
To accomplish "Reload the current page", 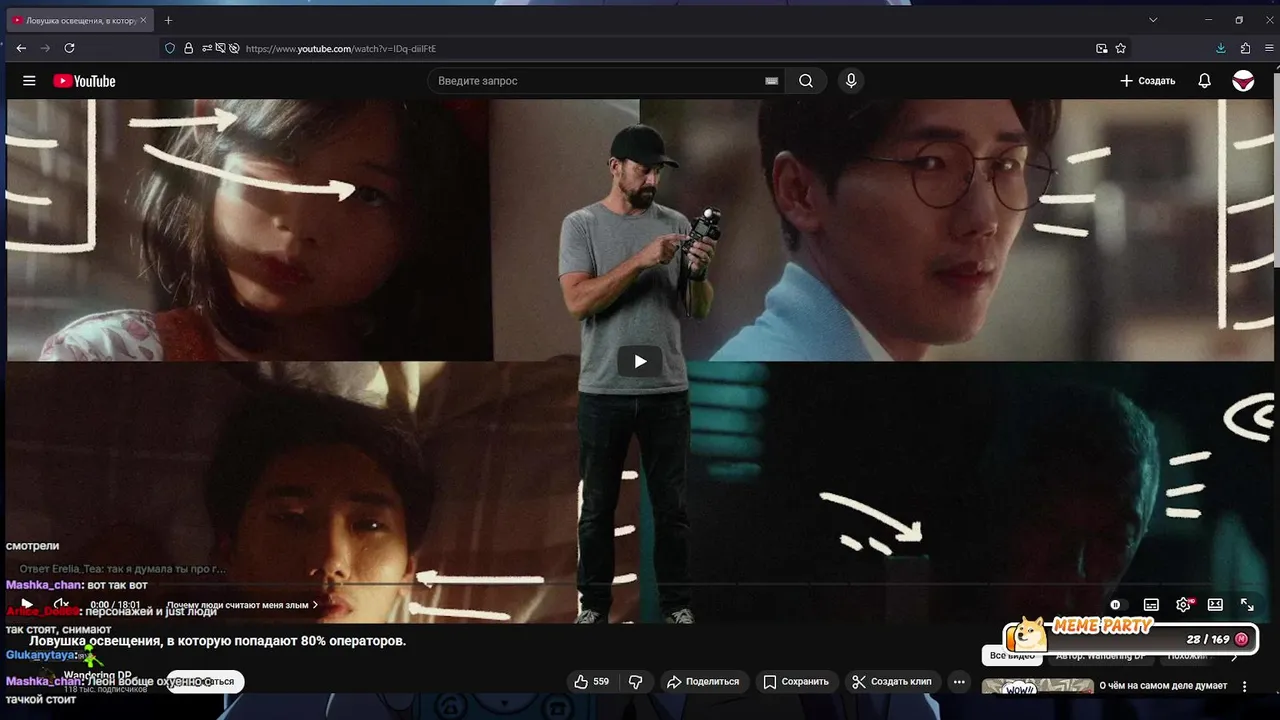I will (x=69, y=48).
